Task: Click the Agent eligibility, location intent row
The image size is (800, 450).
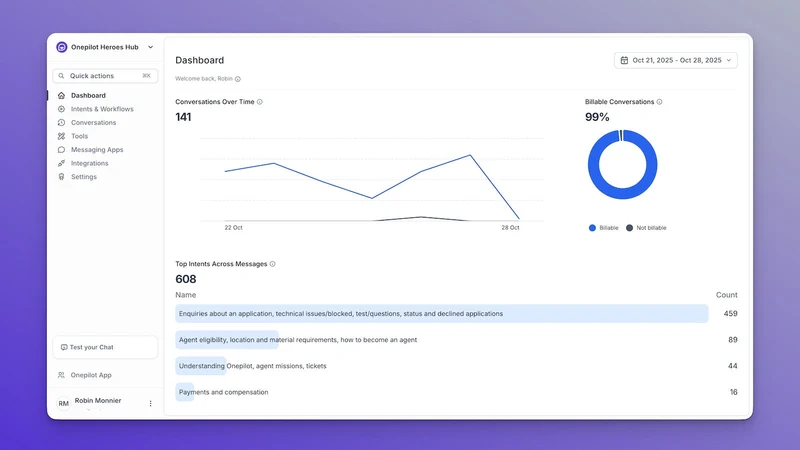Action: tap(456, 340)
